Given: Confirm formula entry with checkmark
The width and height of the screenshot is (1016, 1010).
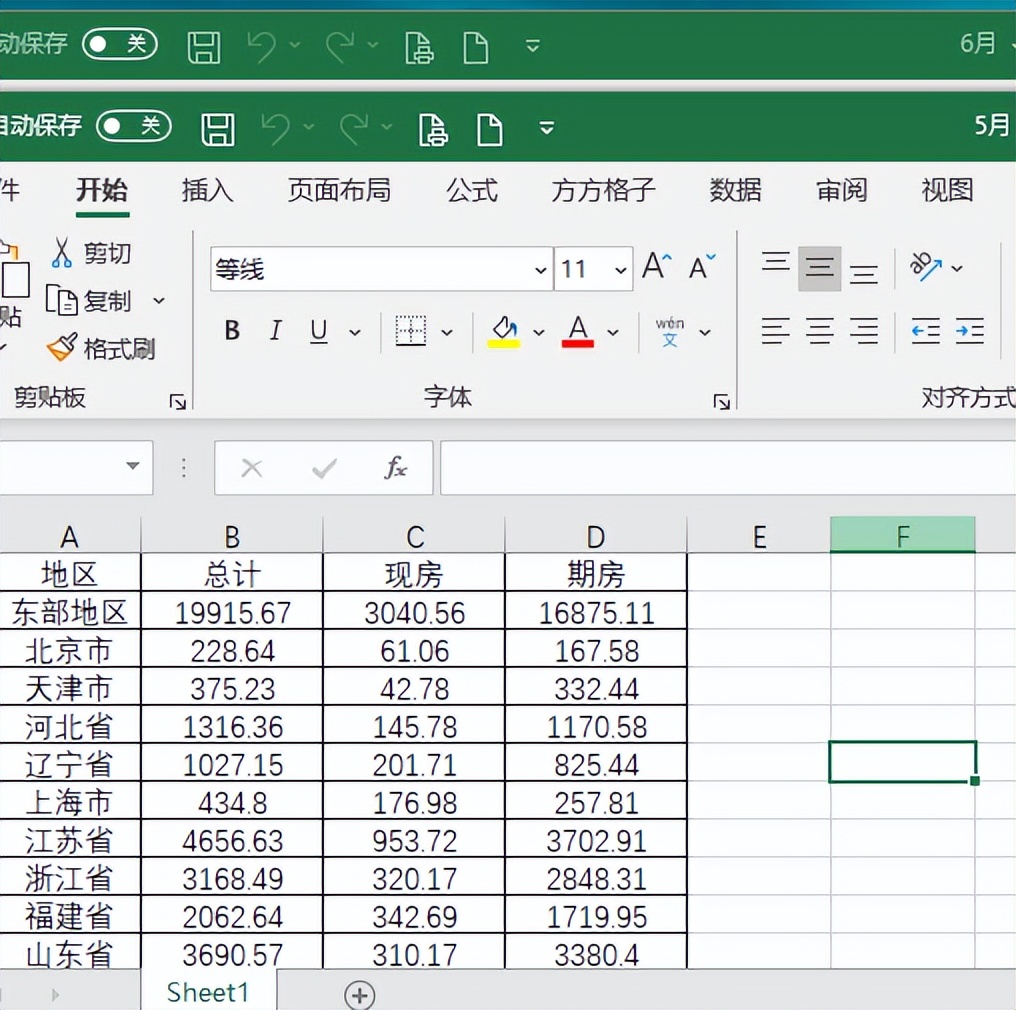Looking at the screenshot, I should tap(324, 468).
